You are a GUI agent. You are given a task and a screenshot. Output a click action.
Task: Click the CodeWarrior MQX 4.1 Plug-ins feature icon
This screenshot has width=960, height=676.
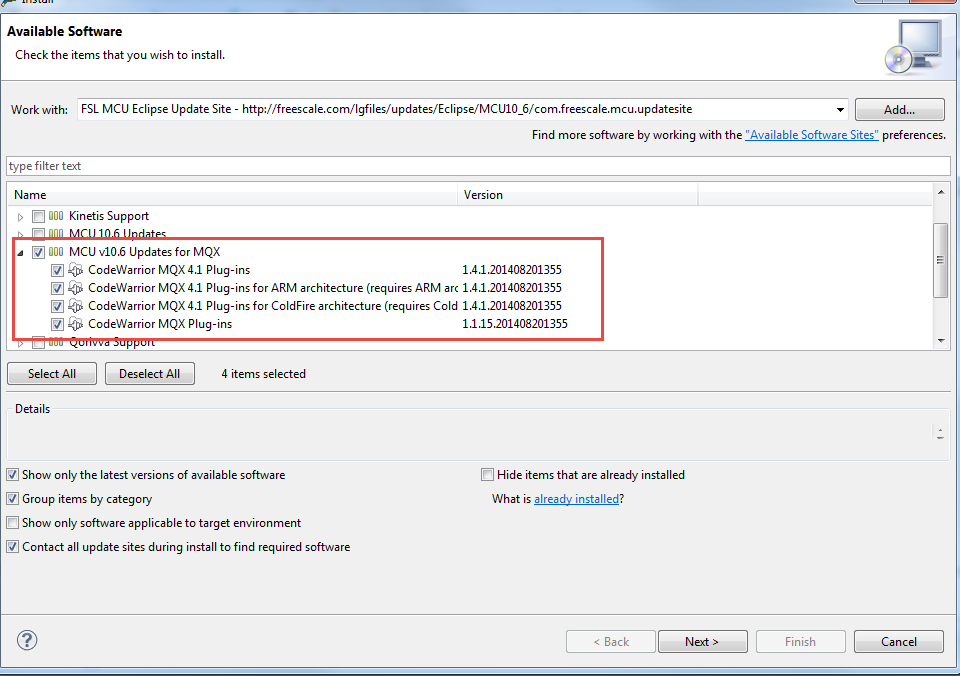pyautogui.click(x=75, y=269)
